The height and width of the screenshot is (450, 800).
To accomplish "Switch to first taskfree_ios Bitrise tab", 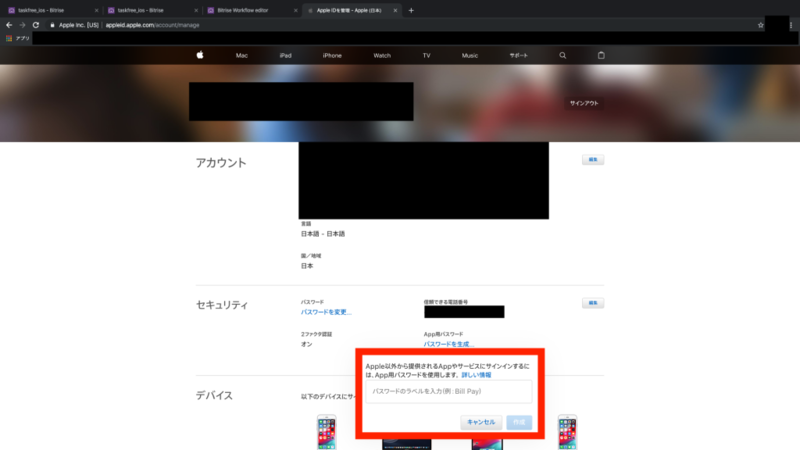I will pos(51,10).
